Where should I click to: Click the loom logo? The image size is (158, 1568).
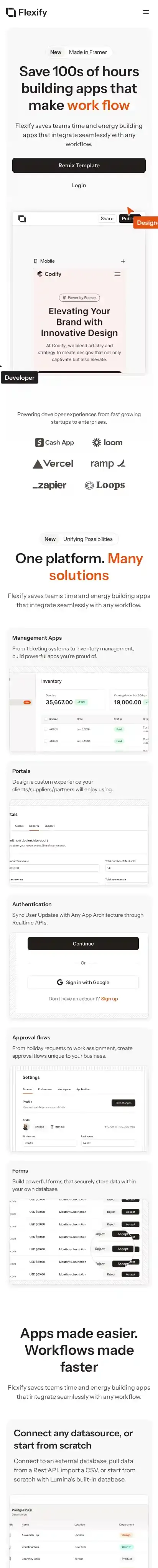pos(107,443)
